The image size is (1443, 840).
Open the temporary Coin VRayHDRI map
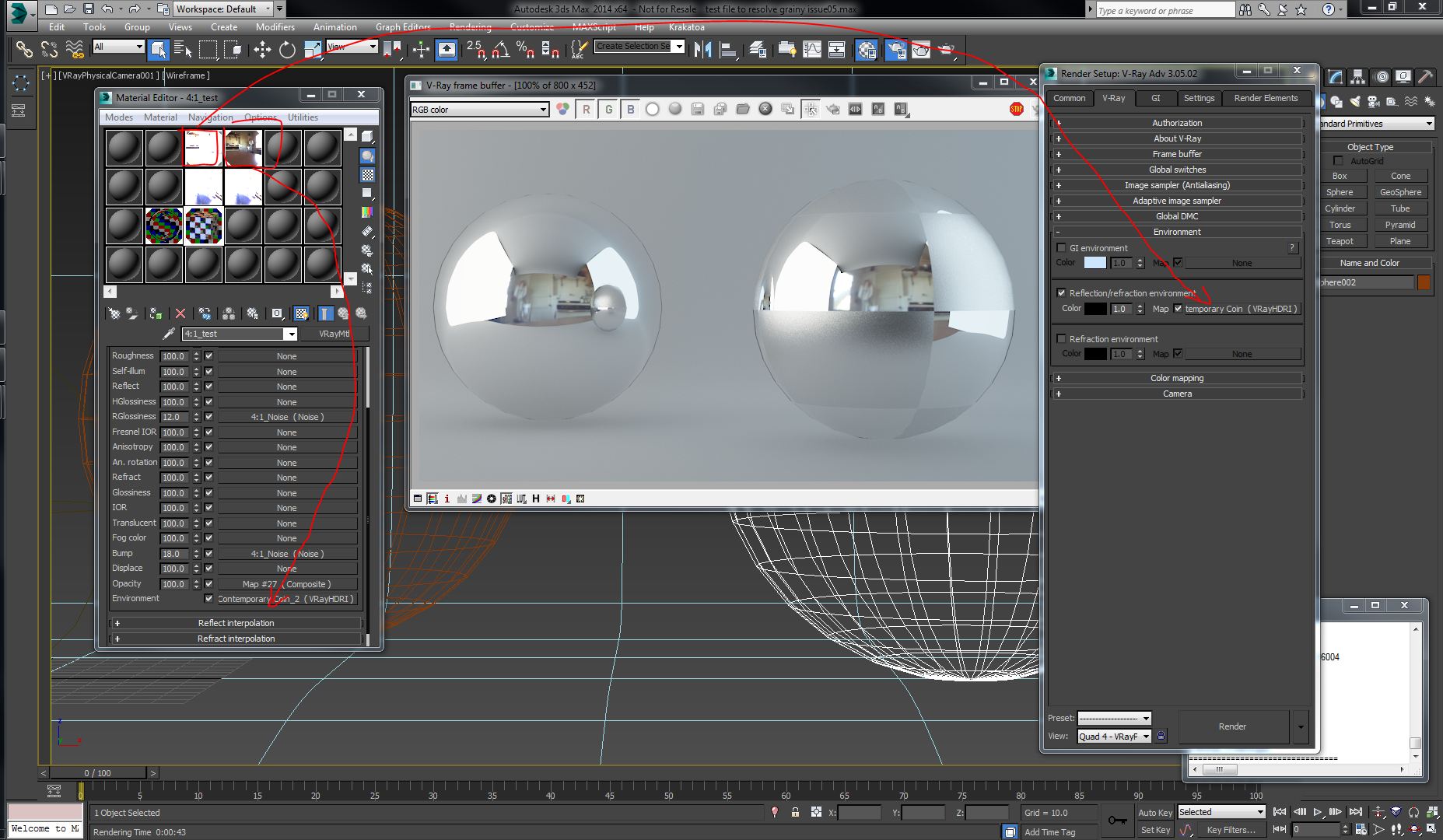[x=1242, y=309]
